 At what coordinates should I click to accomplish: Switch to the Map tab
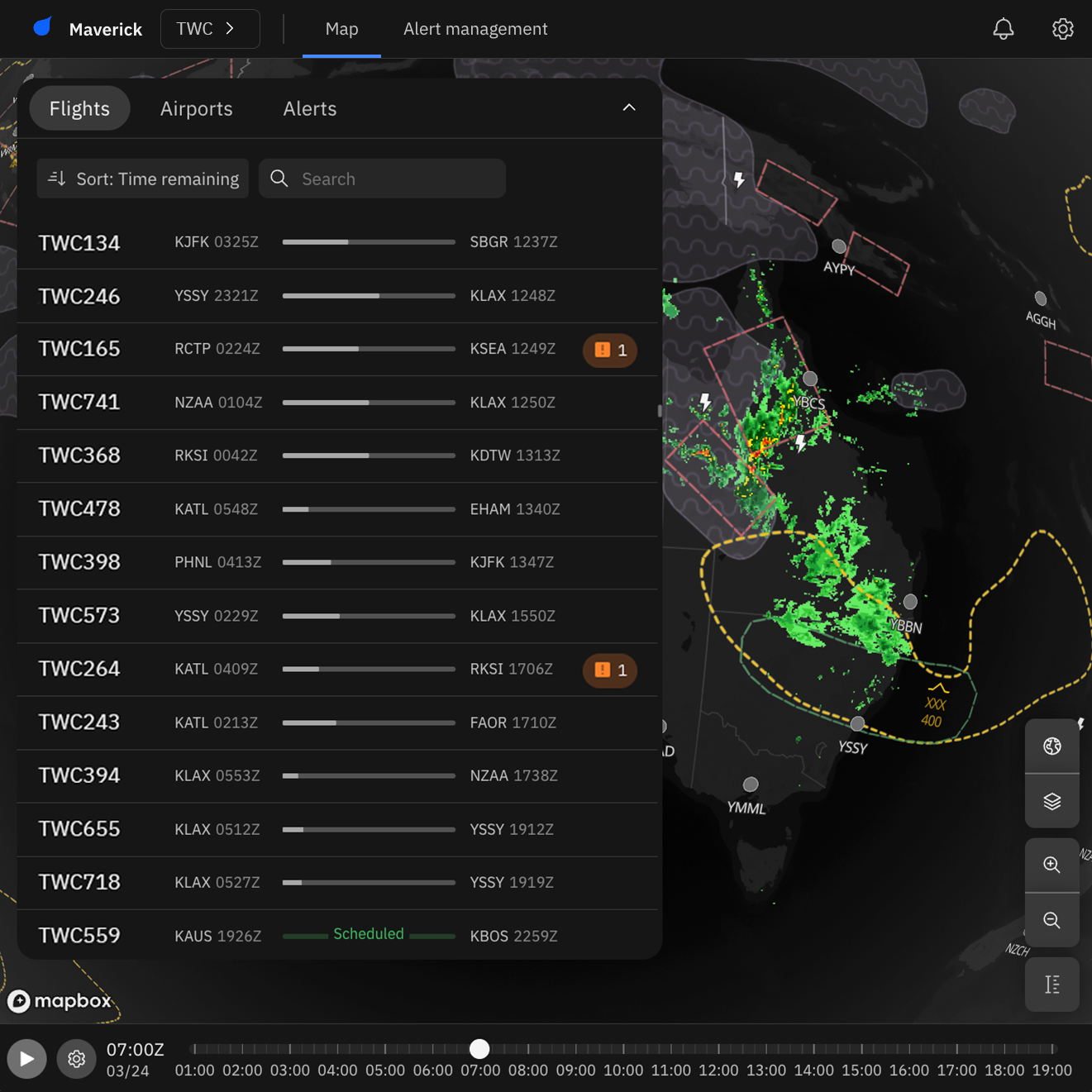(x=341, y=29)
